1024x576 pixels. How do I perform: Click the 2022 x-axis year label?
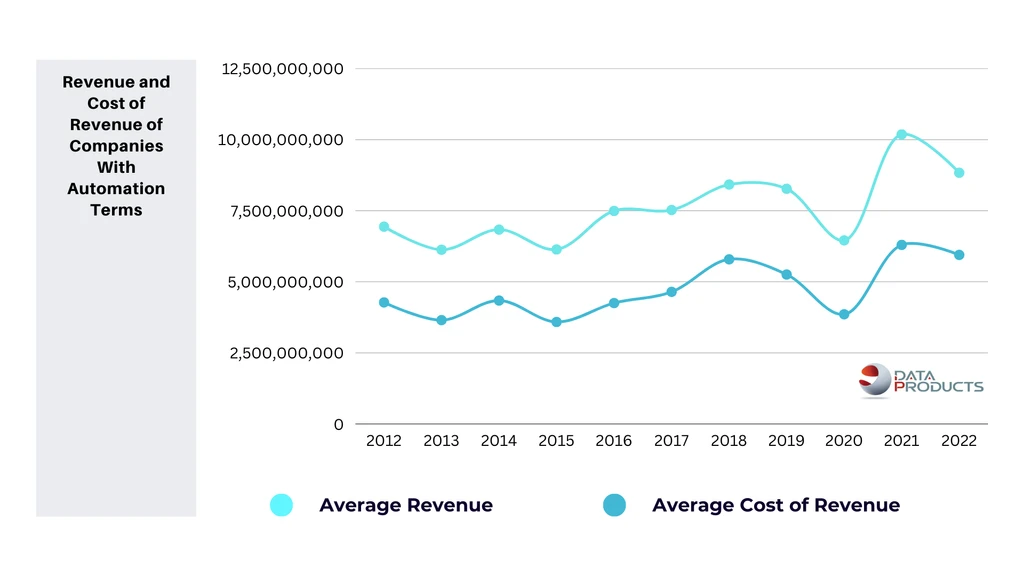pos(959,441)
